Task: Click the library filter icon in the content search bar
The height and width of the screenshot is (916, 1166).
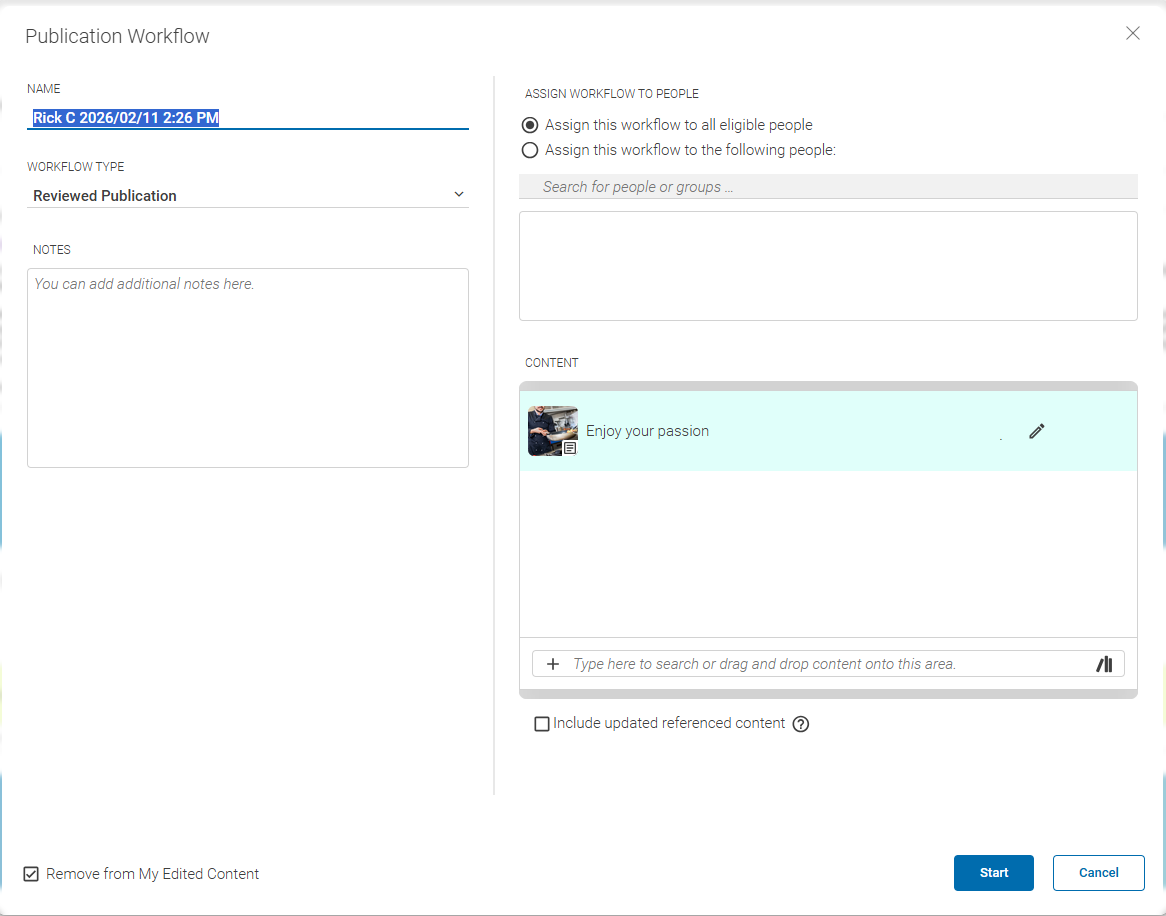Action: [x=1104, y=663]
